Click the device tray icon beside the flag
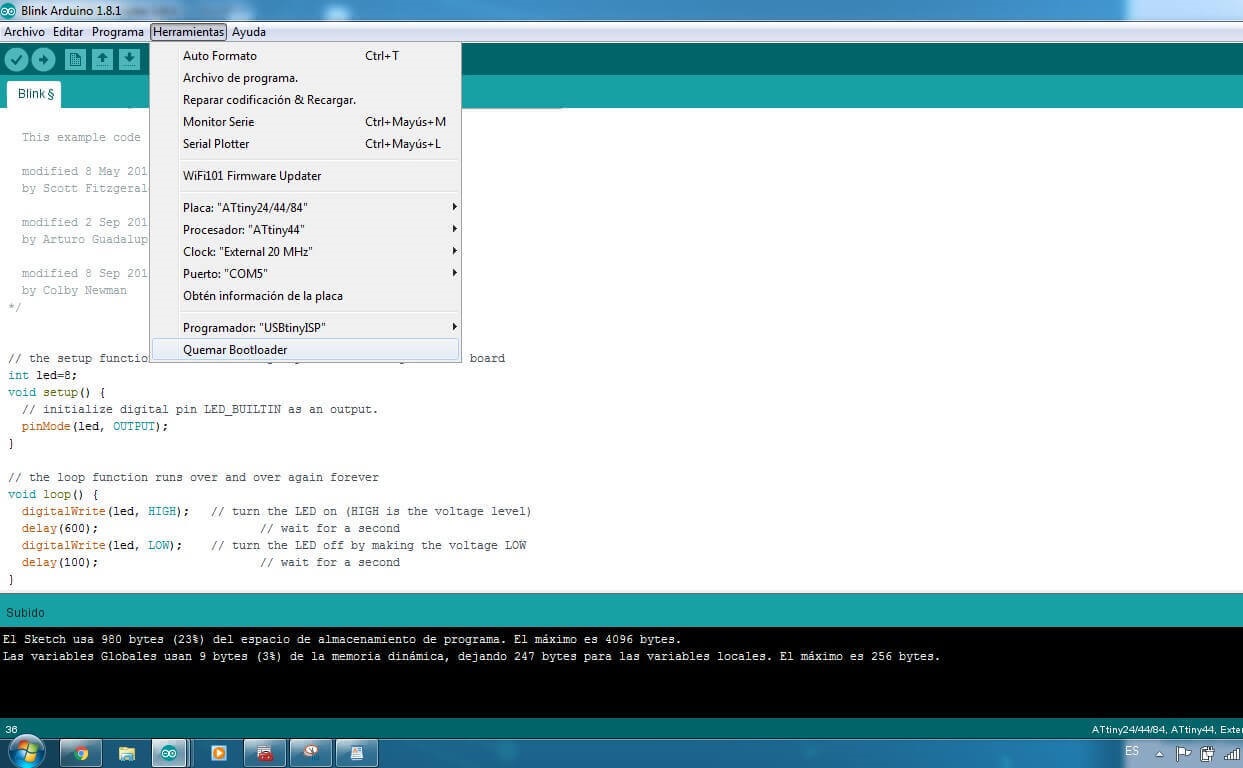This screenshot has width=1243, height=768. pos(1207,753)
